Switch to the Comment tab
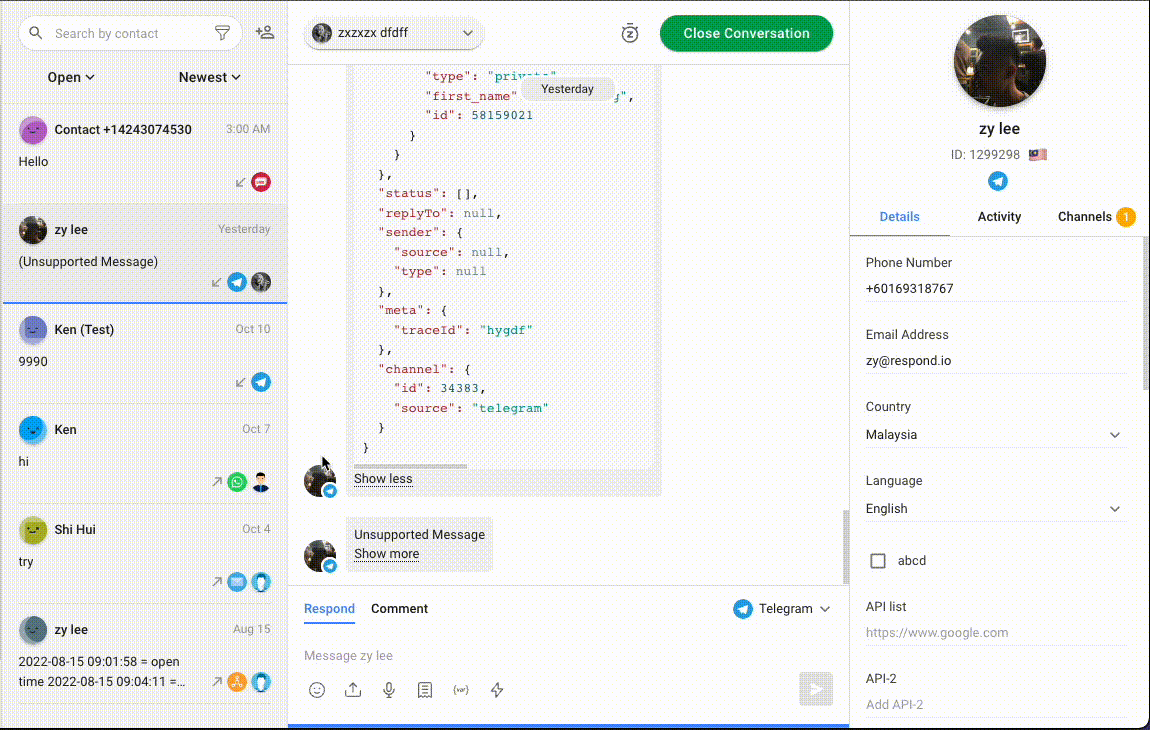 [x=399, y=608]
